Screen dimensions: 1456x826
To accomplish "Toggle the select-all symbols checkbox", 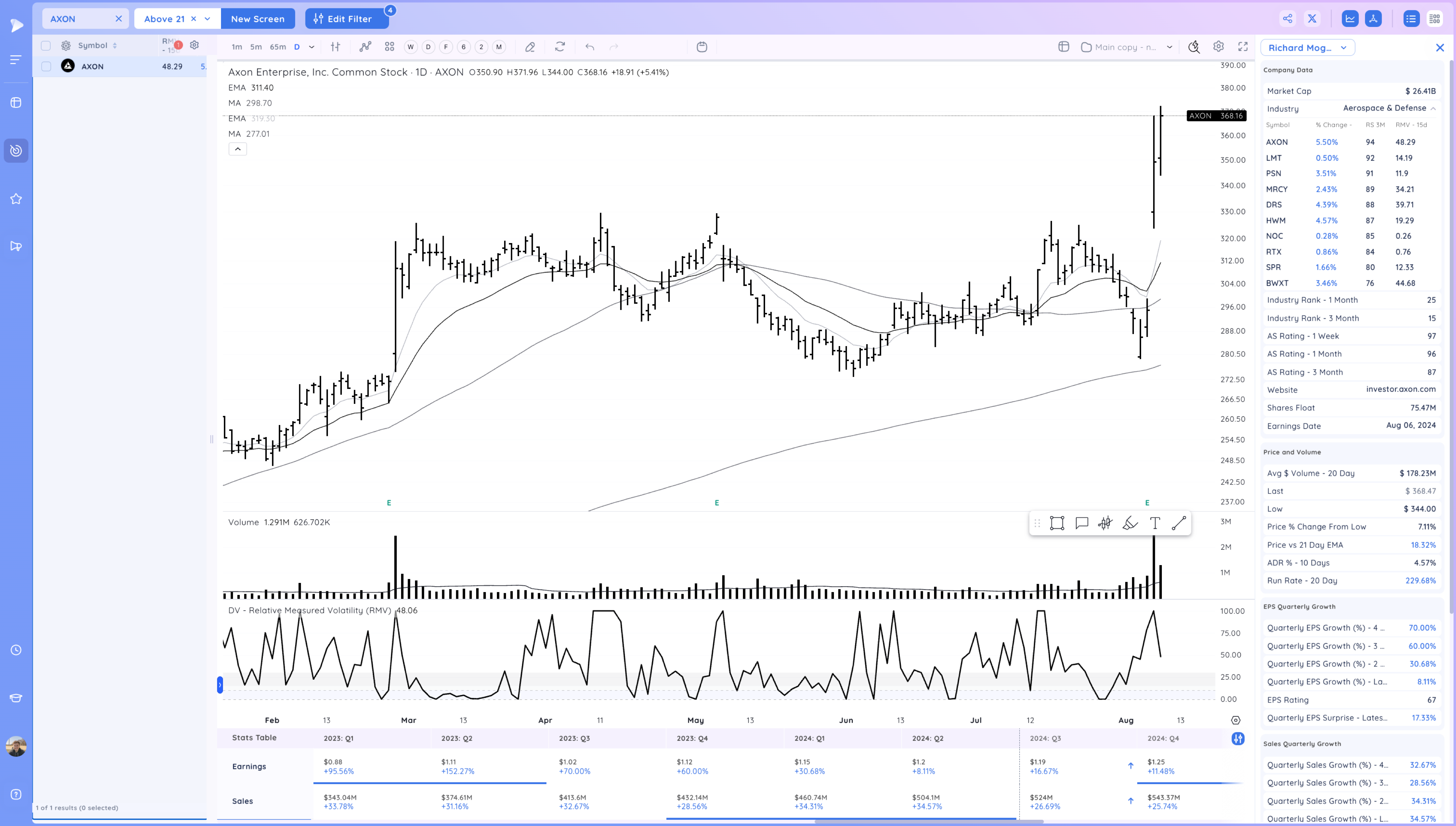I will [x=47, y=45].
